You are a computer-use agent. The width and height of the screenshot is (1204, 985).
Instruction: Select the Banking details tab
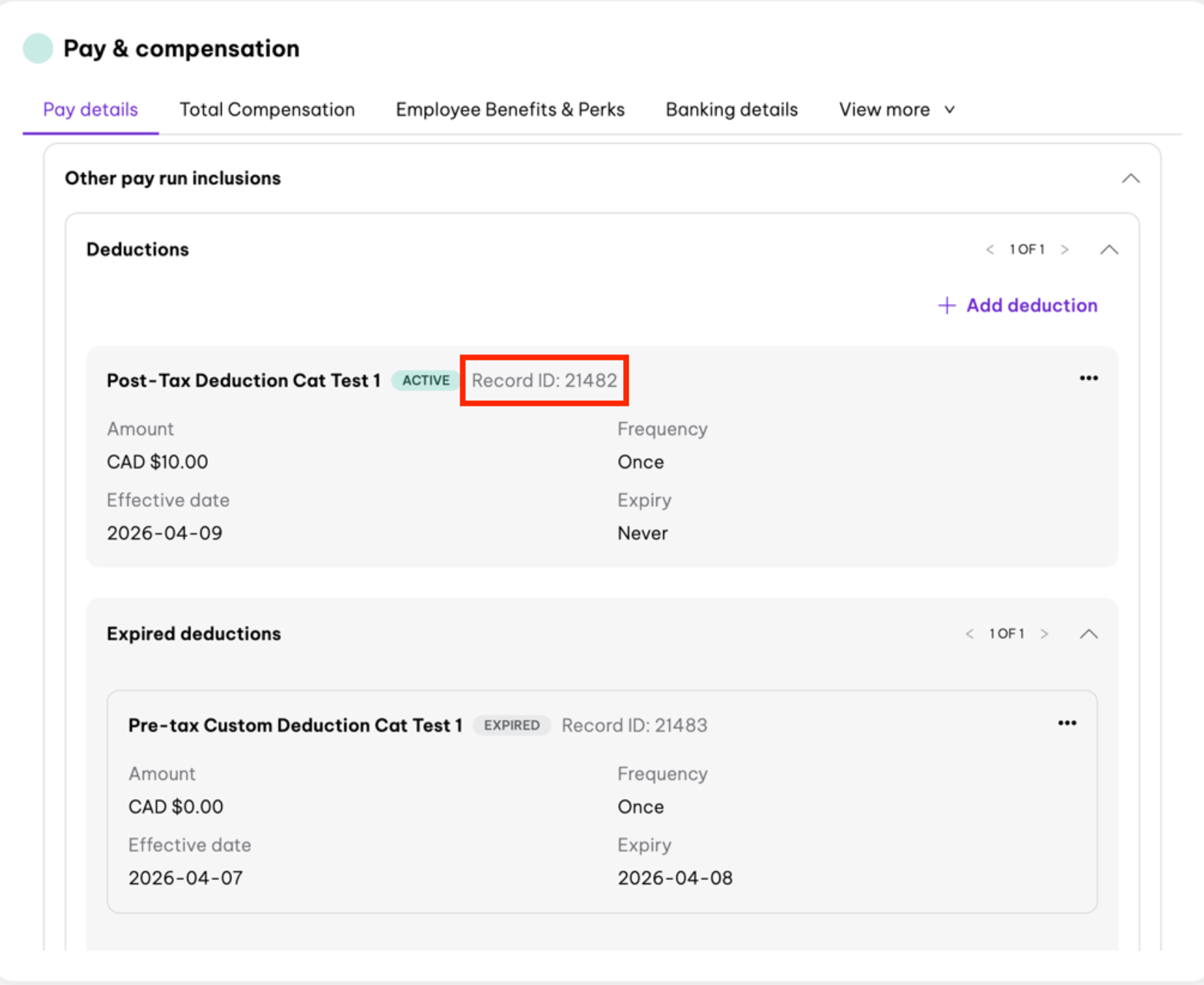[731, 109]
